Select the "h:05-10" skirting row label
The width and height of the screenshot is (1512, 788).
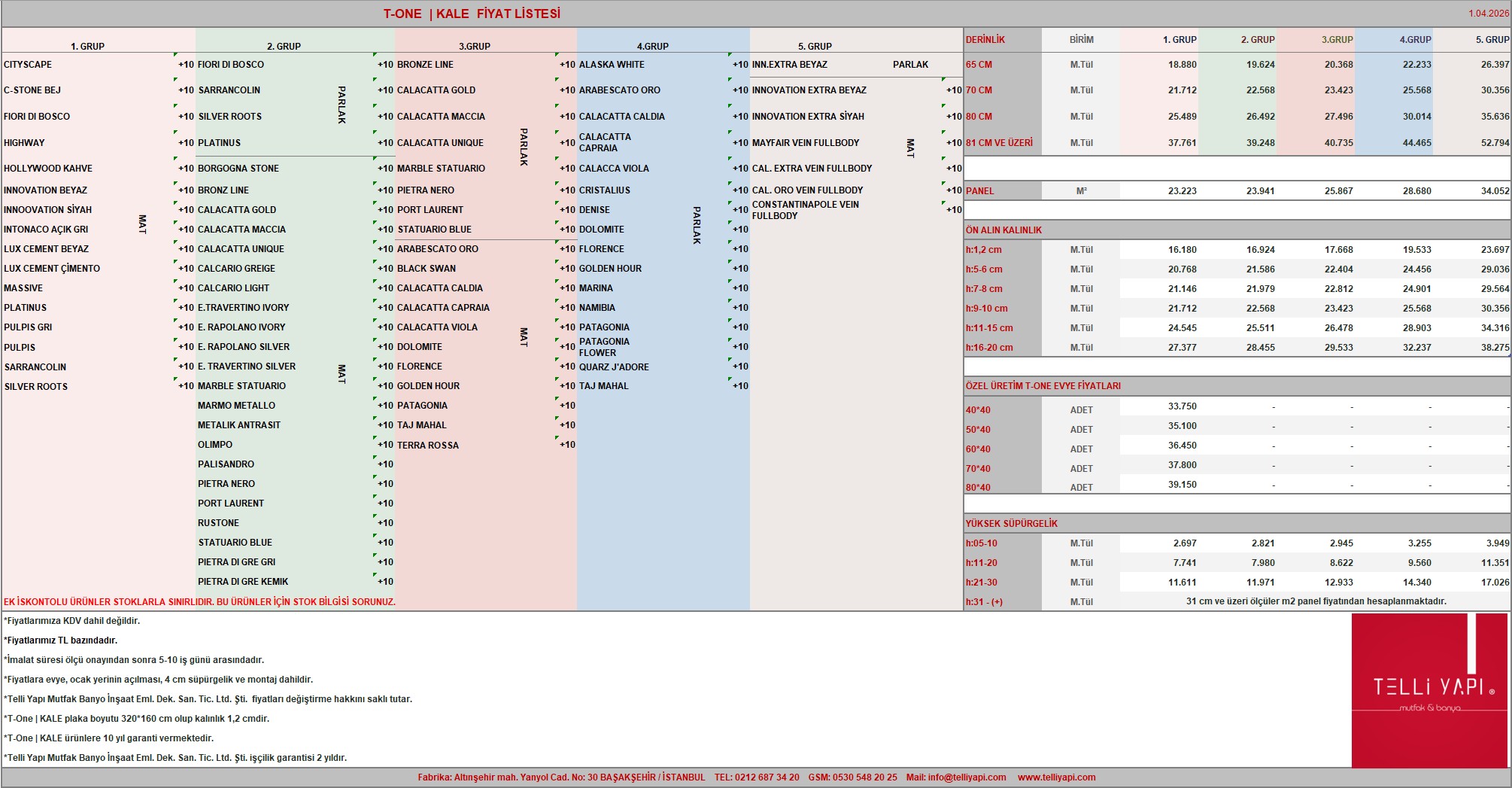click(982, 543)
